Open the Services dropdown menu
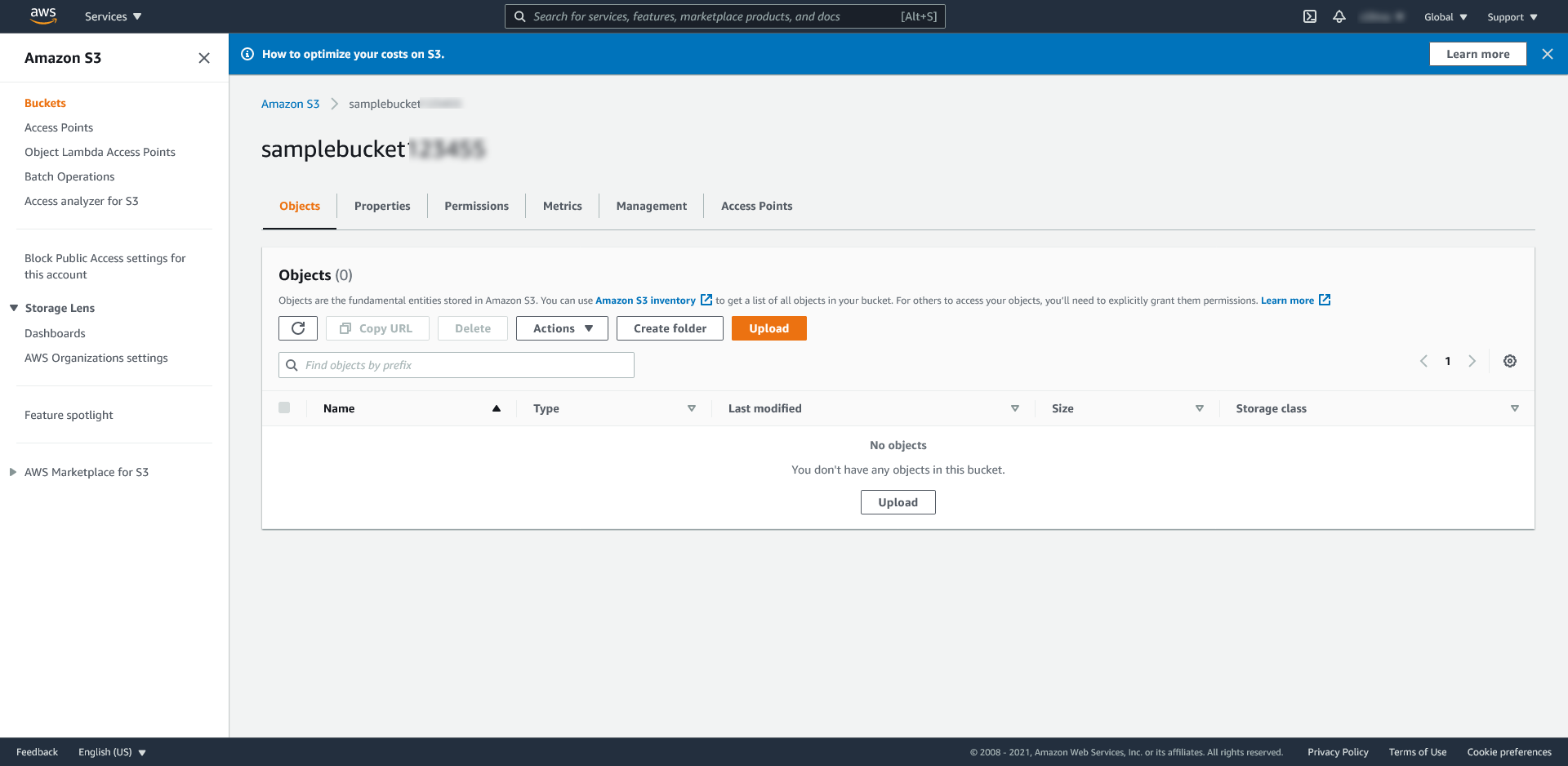This screenshot has height=766, width=1568. coord(114,16)
